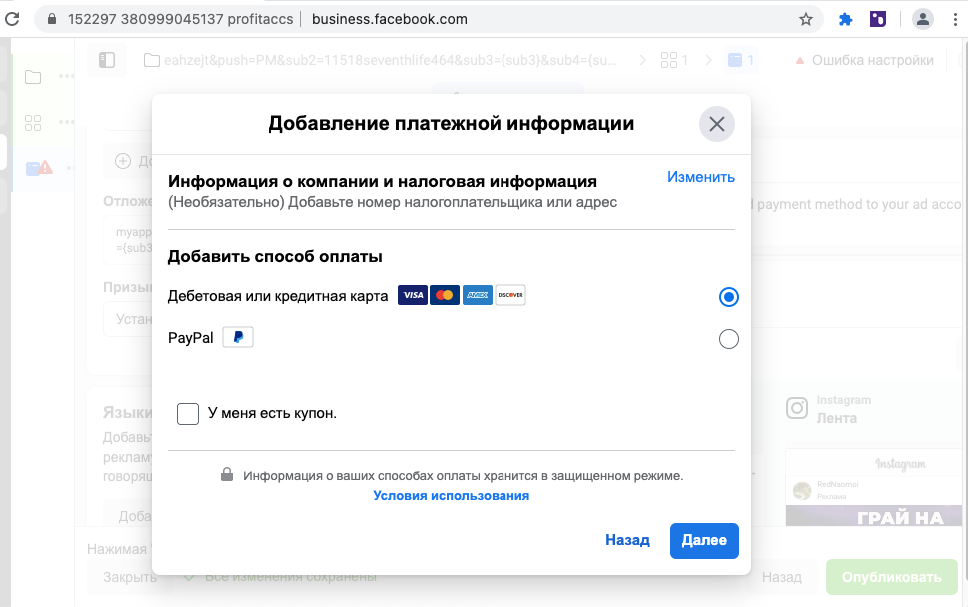This screenshot has height=607, width=968.
Task: Bookmark this page with the star icon
Action: (806, 19)
